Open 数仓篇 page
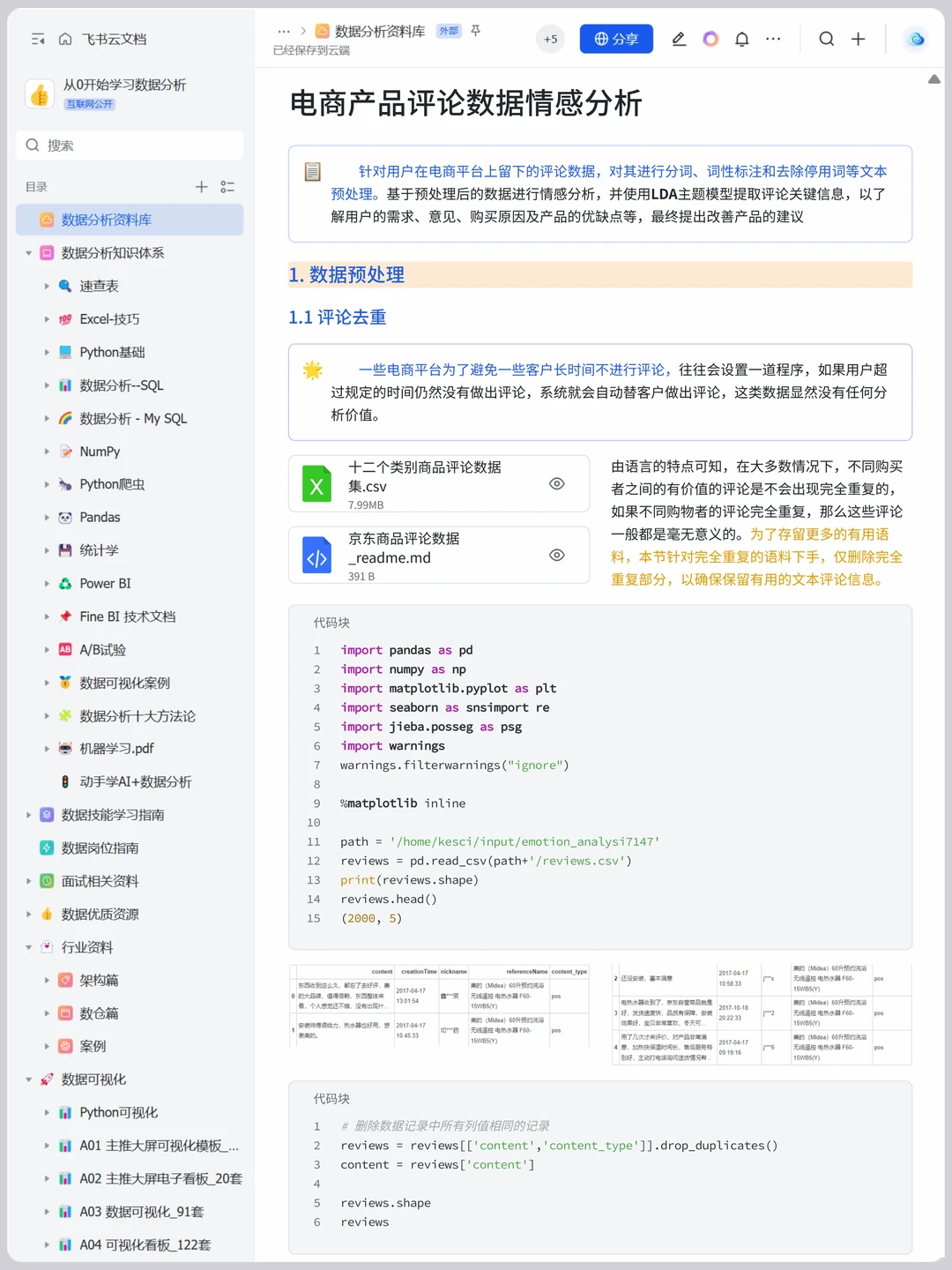This screenshot has width=952, height=1270. (99, 1013)
